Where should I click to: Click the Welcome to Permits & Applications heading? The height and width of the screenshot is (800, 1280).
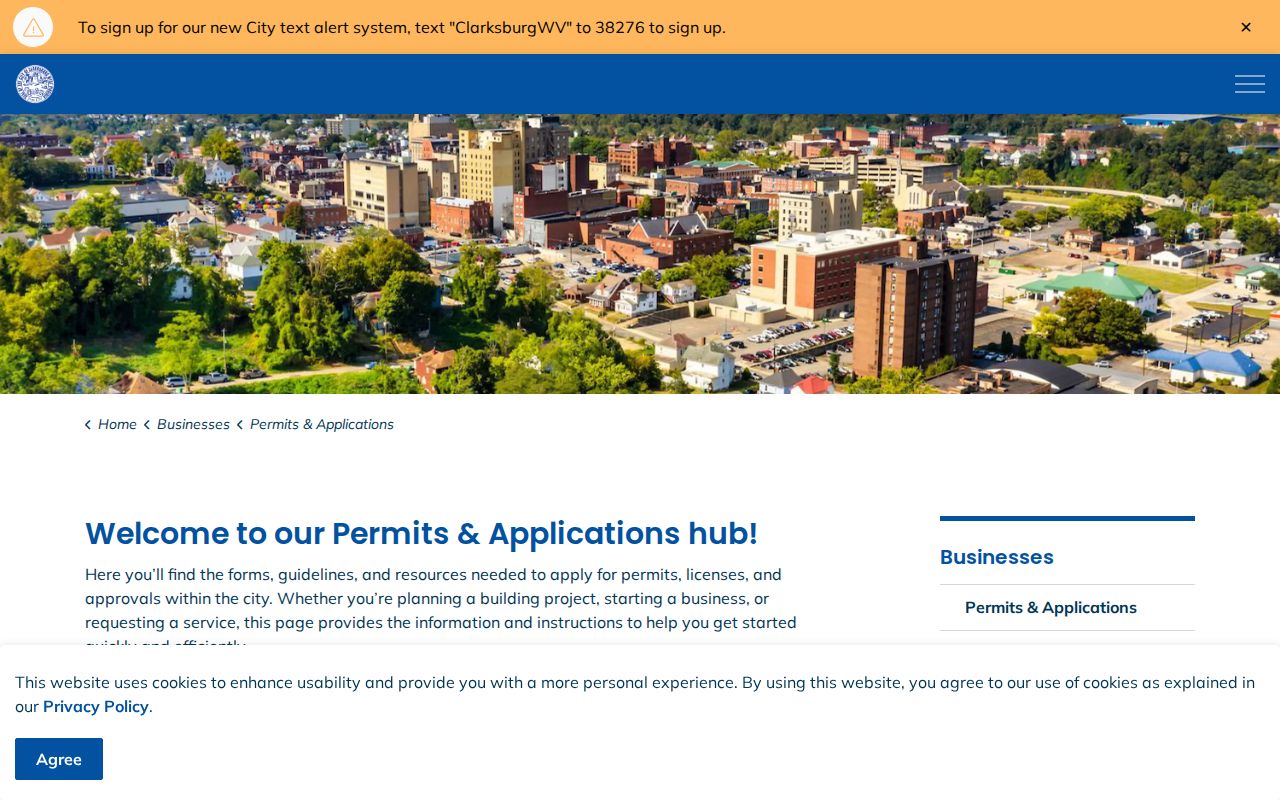(x=421, y=534)
